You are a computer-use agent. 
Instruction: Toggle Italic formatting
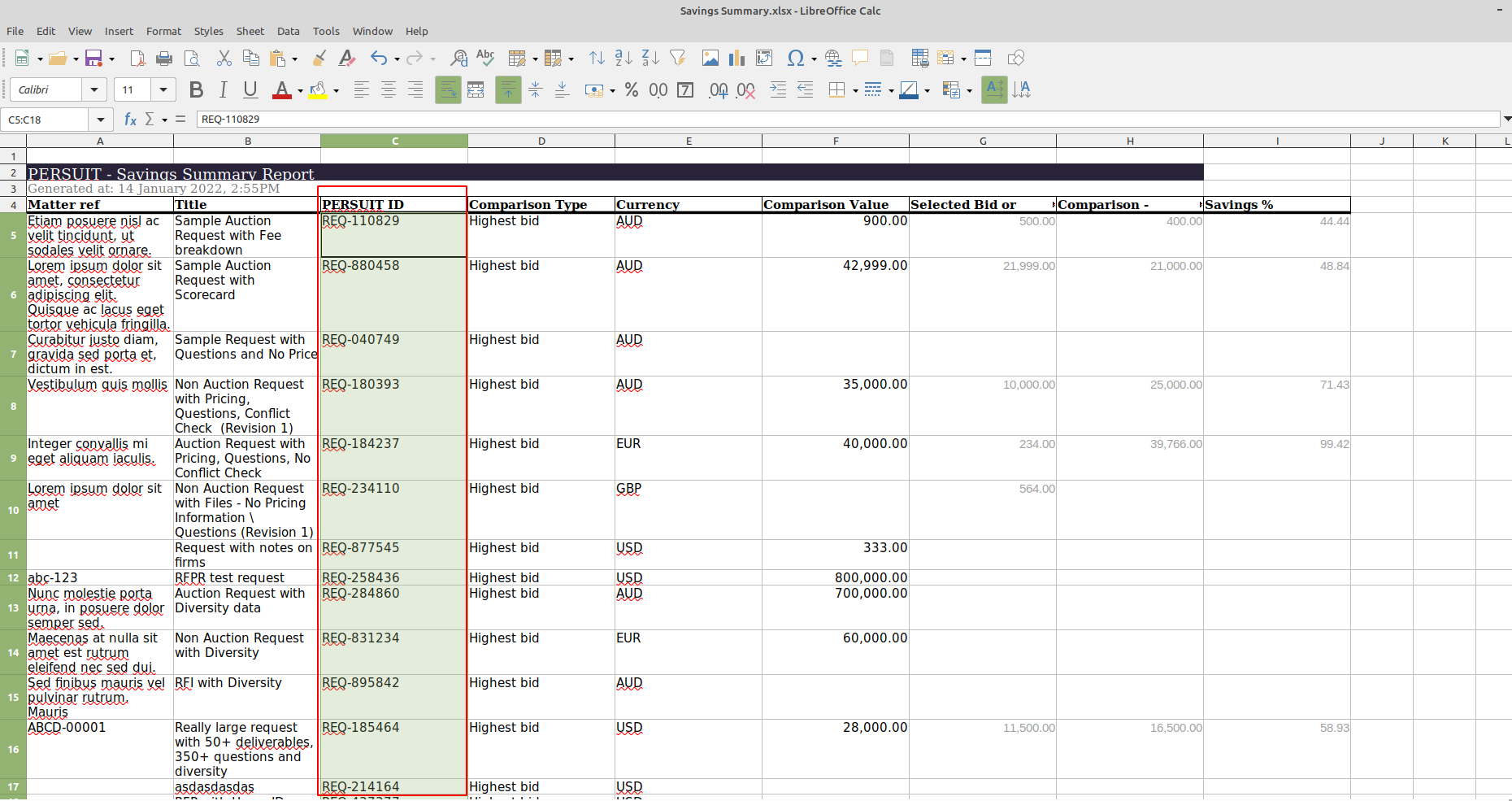click(223, 90)
